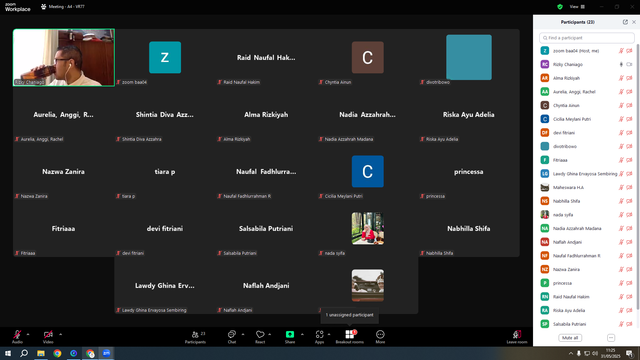Screen dimensions: 640x360
Task: Select Lawdy Ghina Ervayosa Sembiring list row
Action: click(x=587, y=174)
